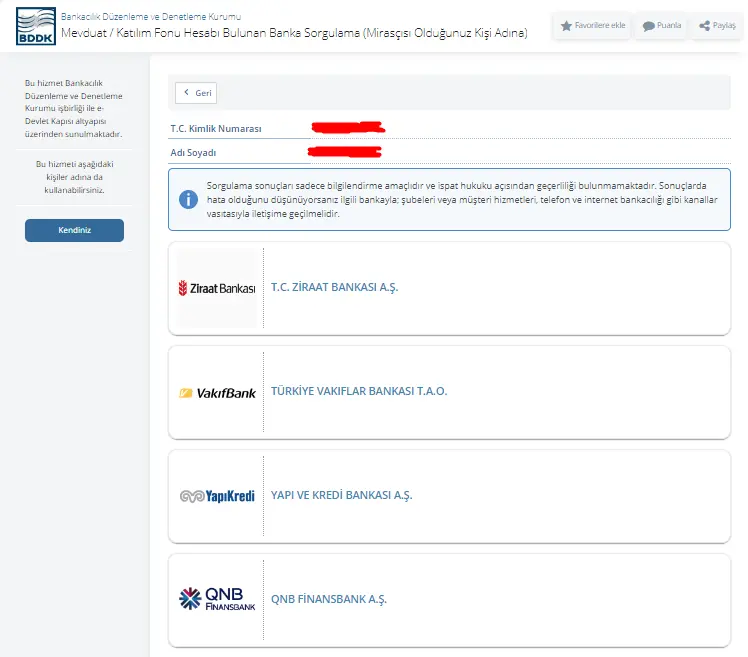Open YAPI VE KREDİ BANKASI A.Ş. link
Viewport: 748px width, 657px height.
point(342,495)
